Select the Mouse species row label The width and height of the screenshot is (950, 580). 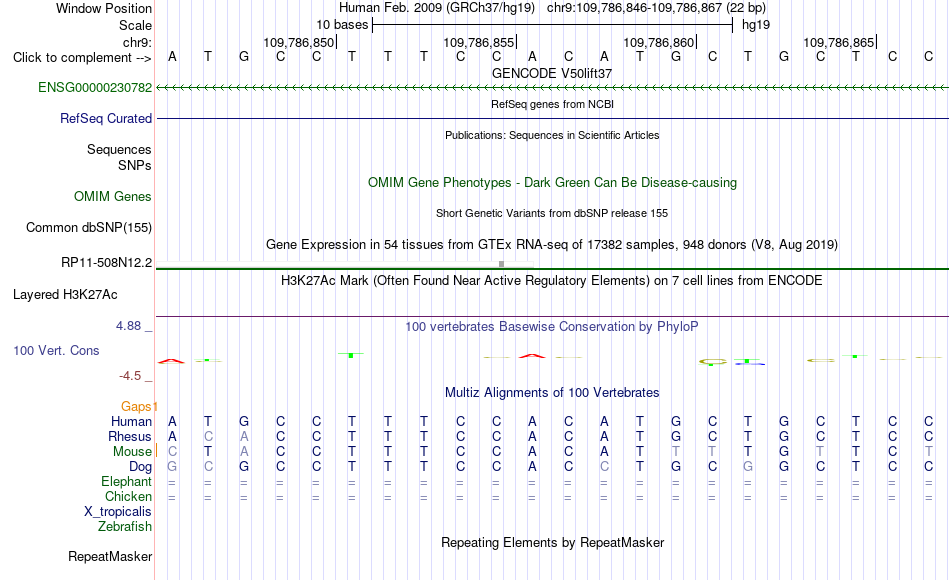pos(132,452)
